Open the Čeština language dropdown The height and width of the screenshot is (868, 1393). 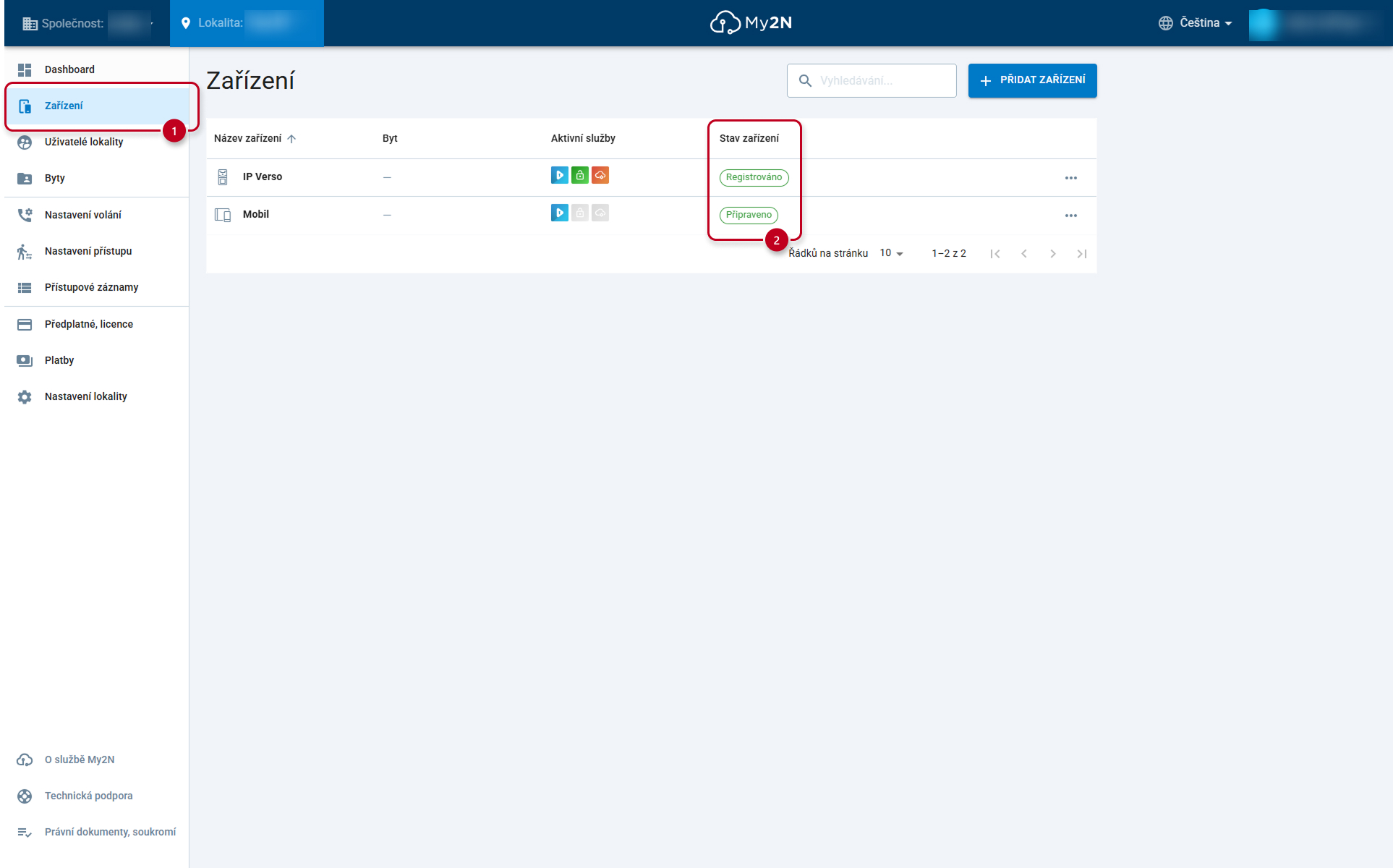point(1195,23)
